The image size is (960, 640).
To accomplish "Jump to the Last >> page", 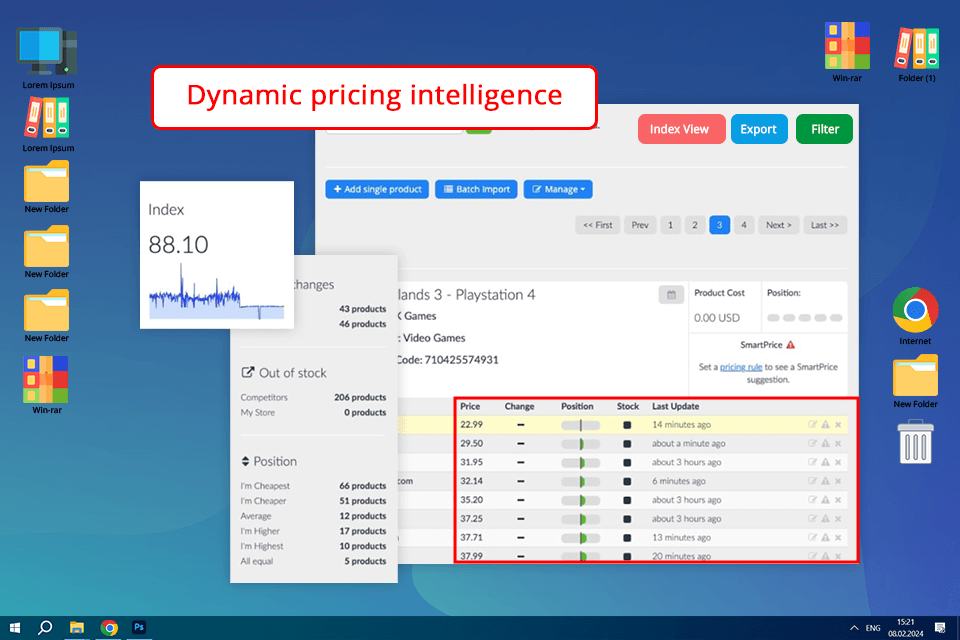I will click(x=824, y=225).
